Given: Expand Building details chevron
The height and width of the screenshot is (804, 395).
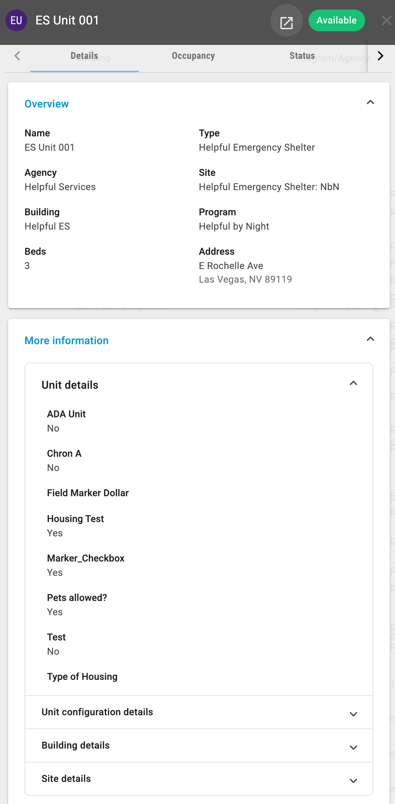Looking at the screenshot, I should (x=353, y=747).
